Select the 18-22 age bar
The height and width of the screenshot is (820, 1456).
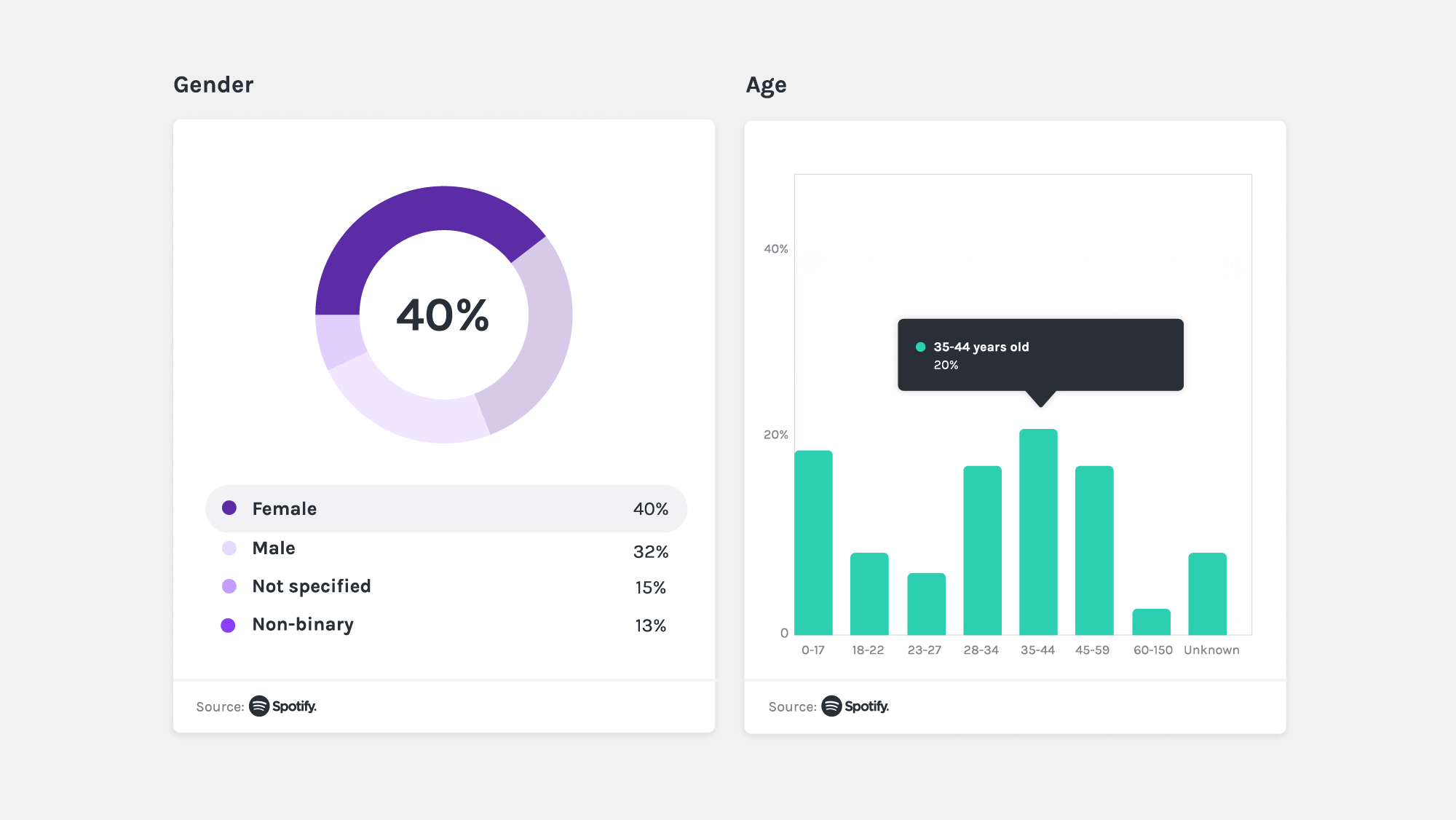(869, 594)
